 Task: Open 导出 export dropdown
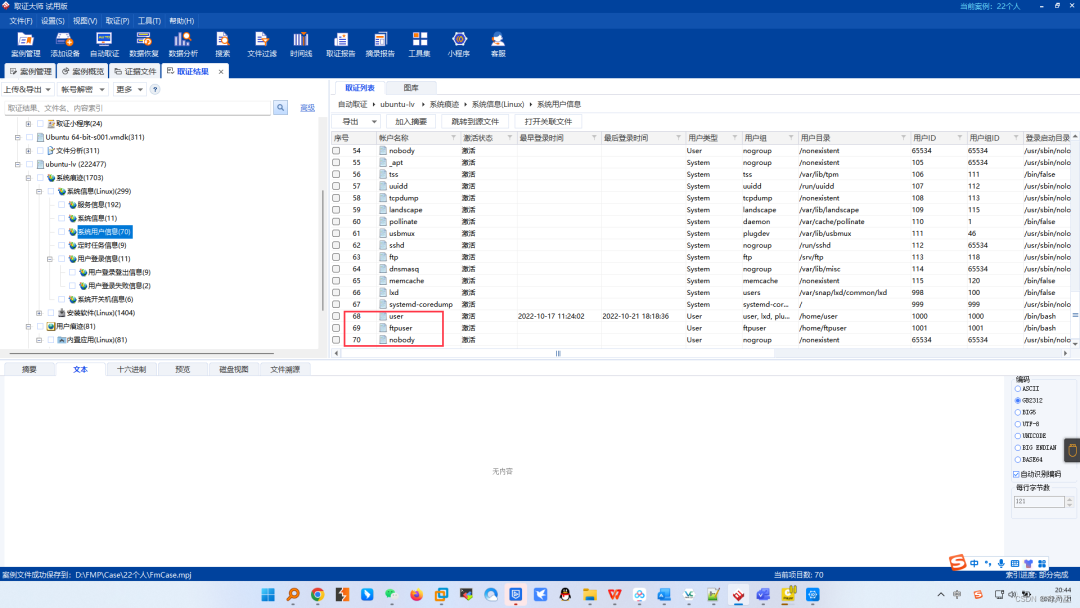[x=357, y=121]
